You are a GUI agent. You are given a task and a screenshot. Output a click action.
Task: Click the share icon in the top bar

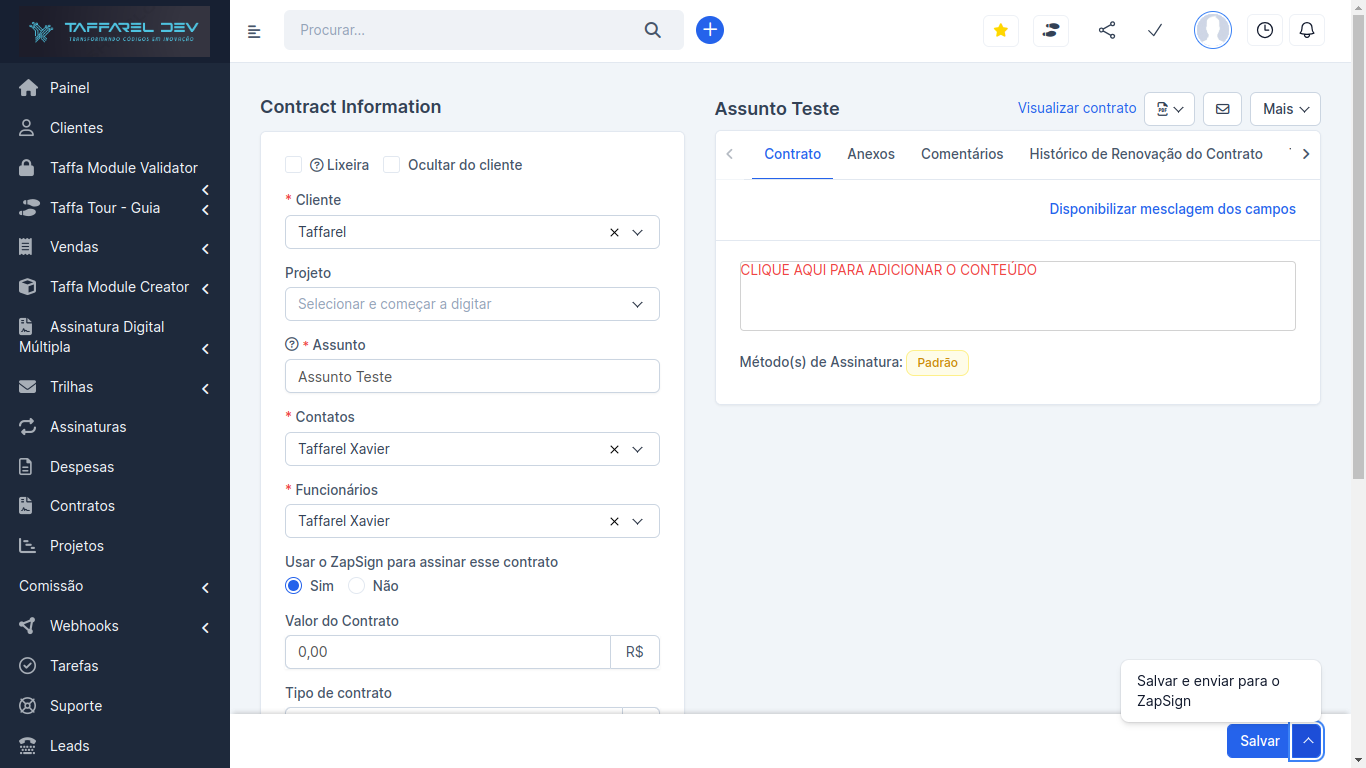click(x=1107, y=30)
